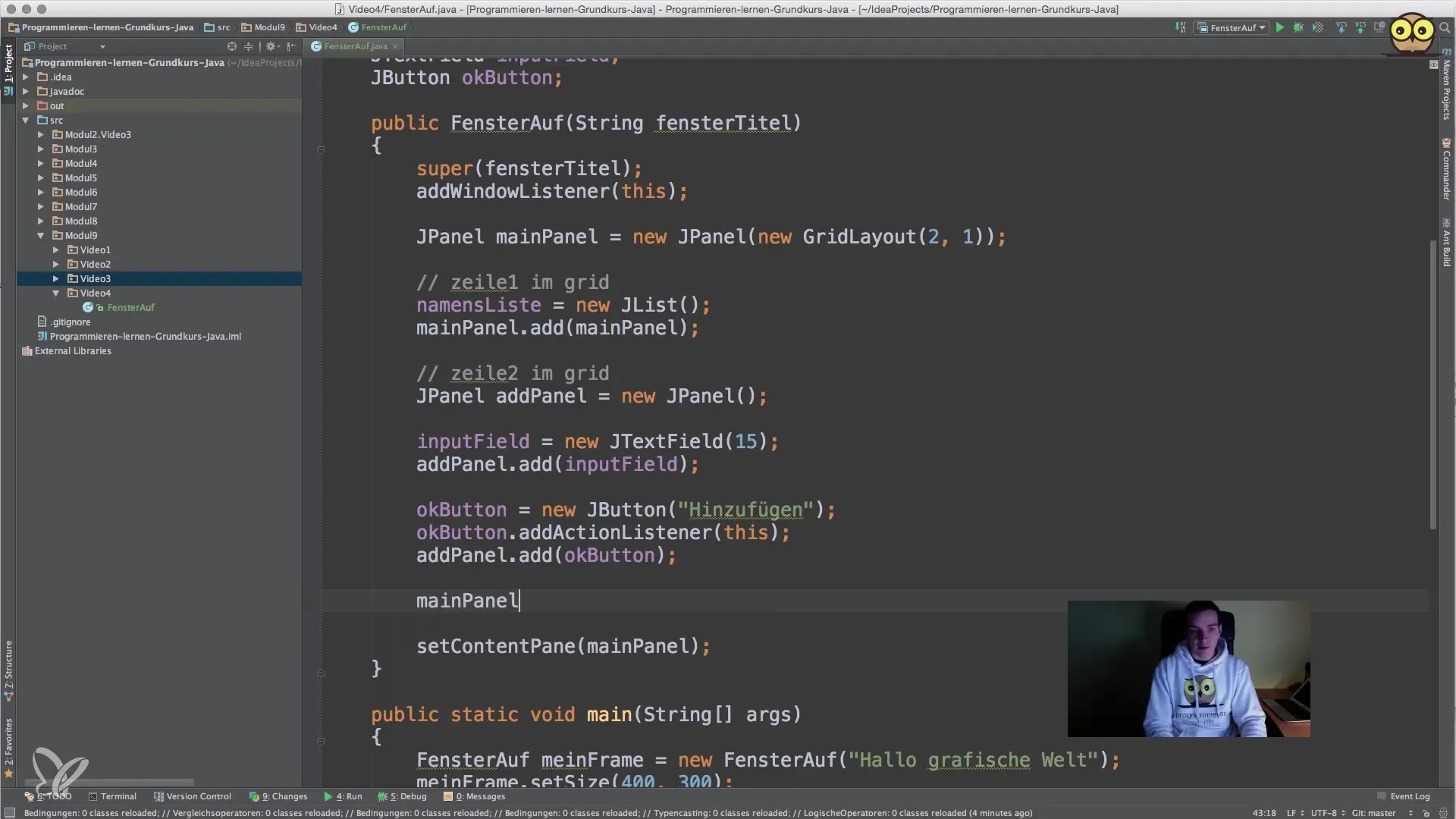Collapse the Modul9 package arrow
The width and height of the screenshot is (1456, 819).
(41, 236)
